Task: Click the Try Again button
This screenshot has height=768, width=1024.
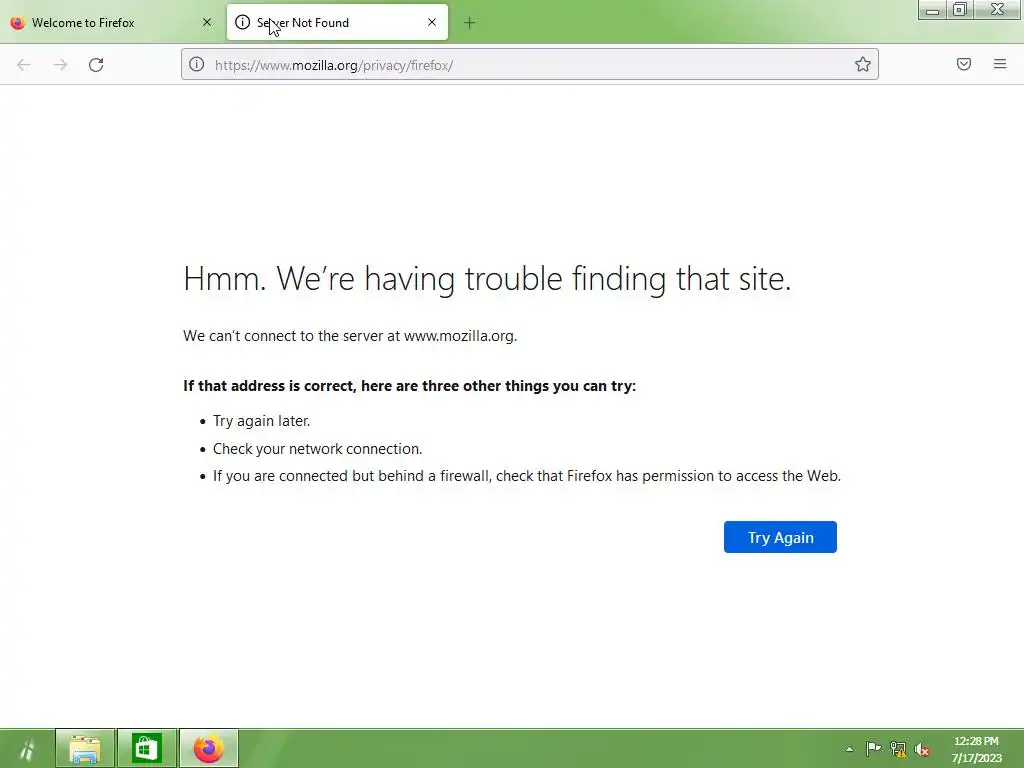Action: [780, 537]
